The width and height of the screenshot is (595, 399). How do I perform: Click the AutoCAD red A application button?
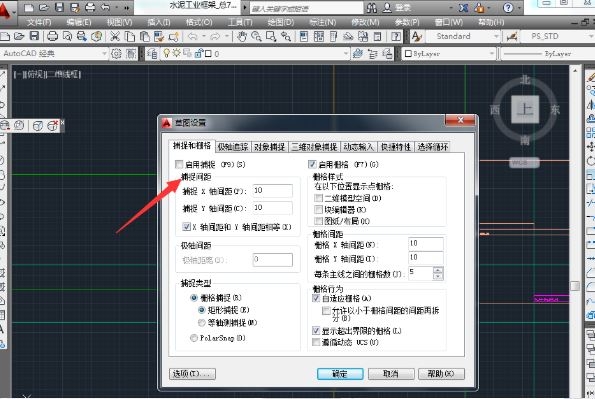point(5,11)
